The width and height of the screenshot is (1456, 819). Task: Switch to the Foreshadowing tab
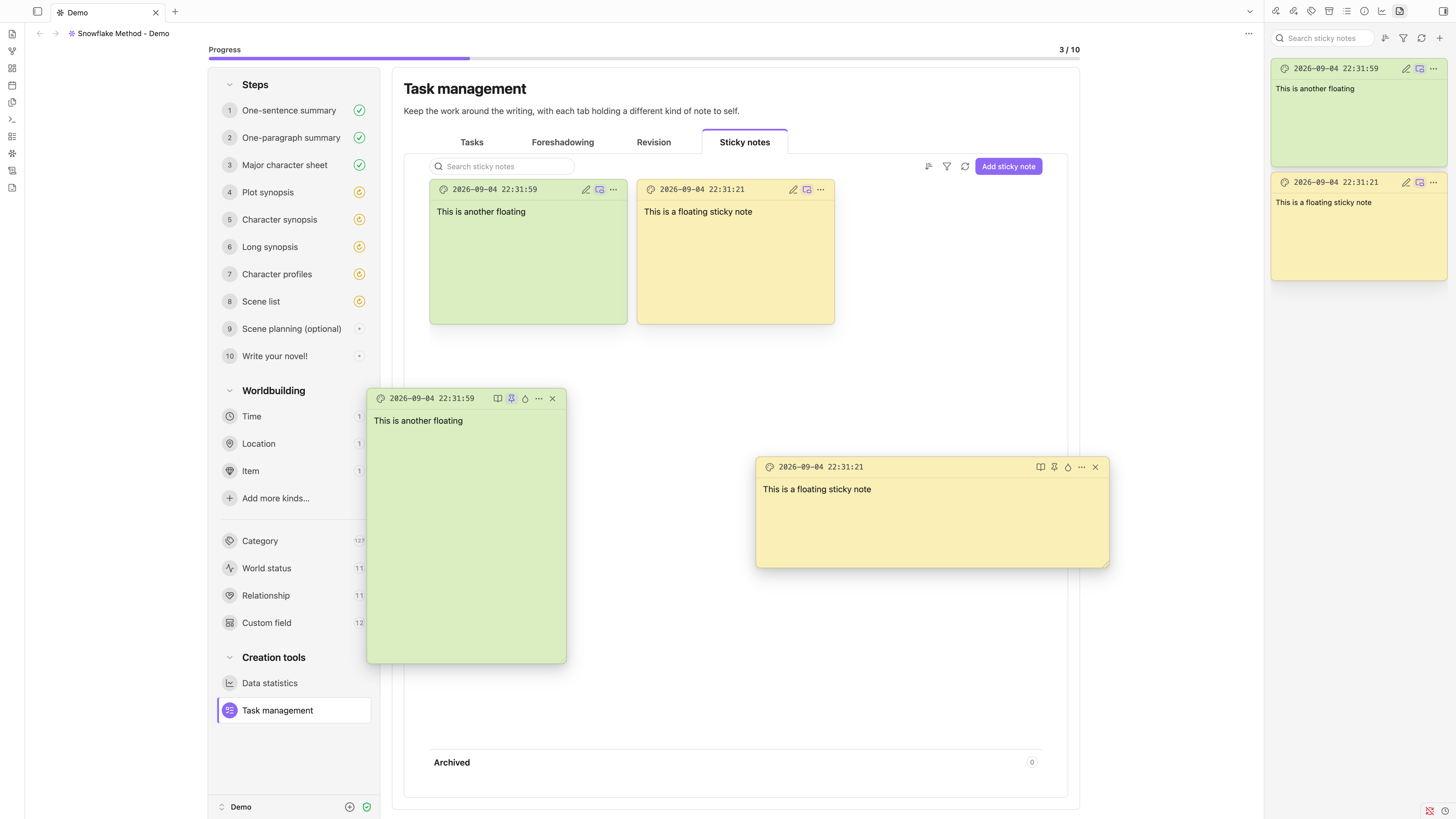(x=562, y=142)
